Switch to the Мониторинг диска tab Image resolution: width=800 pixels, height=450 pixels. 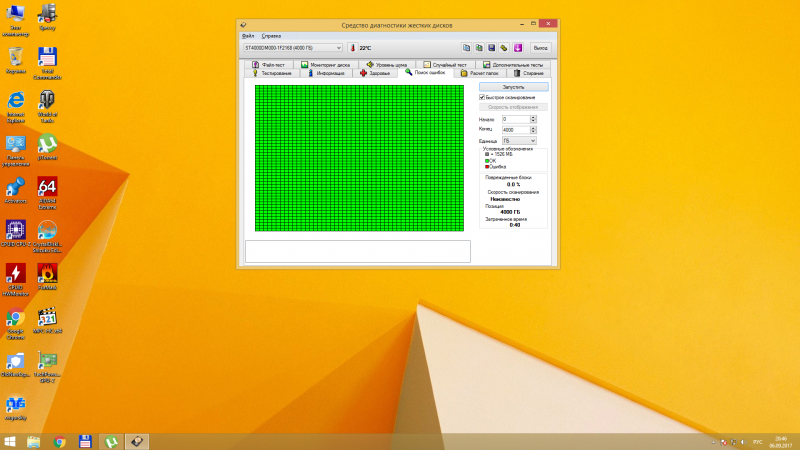[325, 65]
